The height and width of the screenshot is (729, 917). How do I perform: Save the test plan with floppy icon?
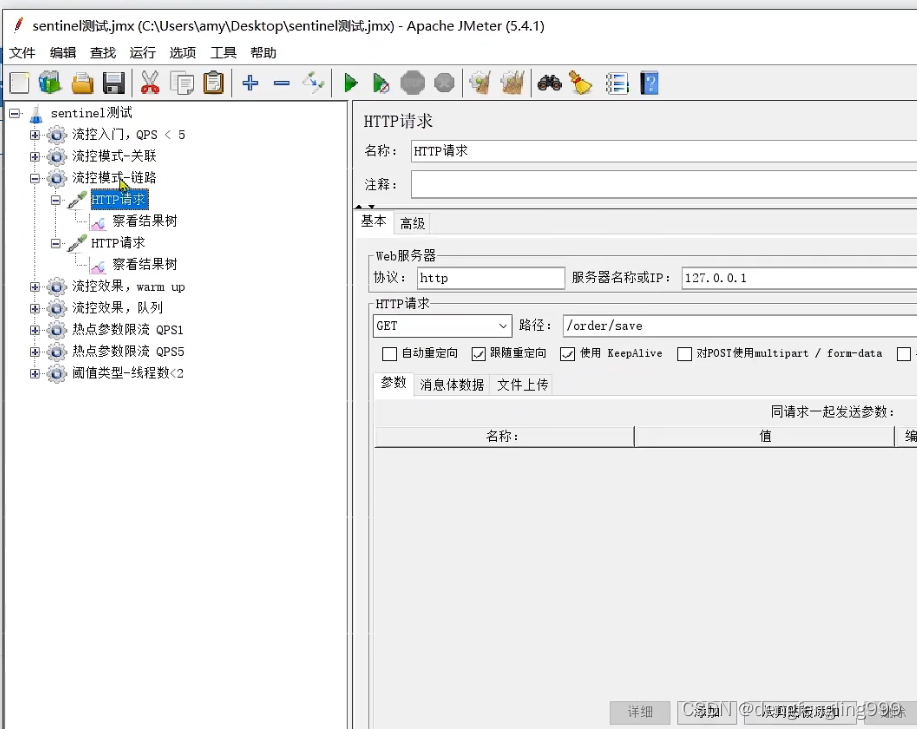pos(113,83)
